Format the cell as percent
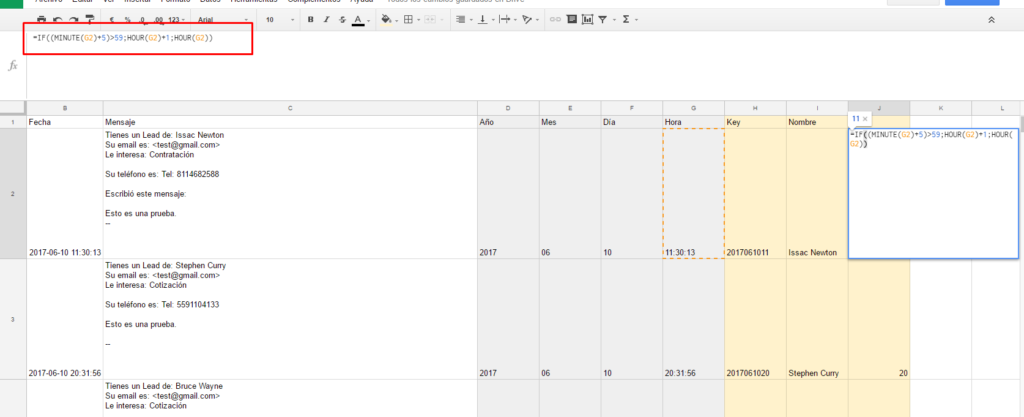 click(127, 20)
